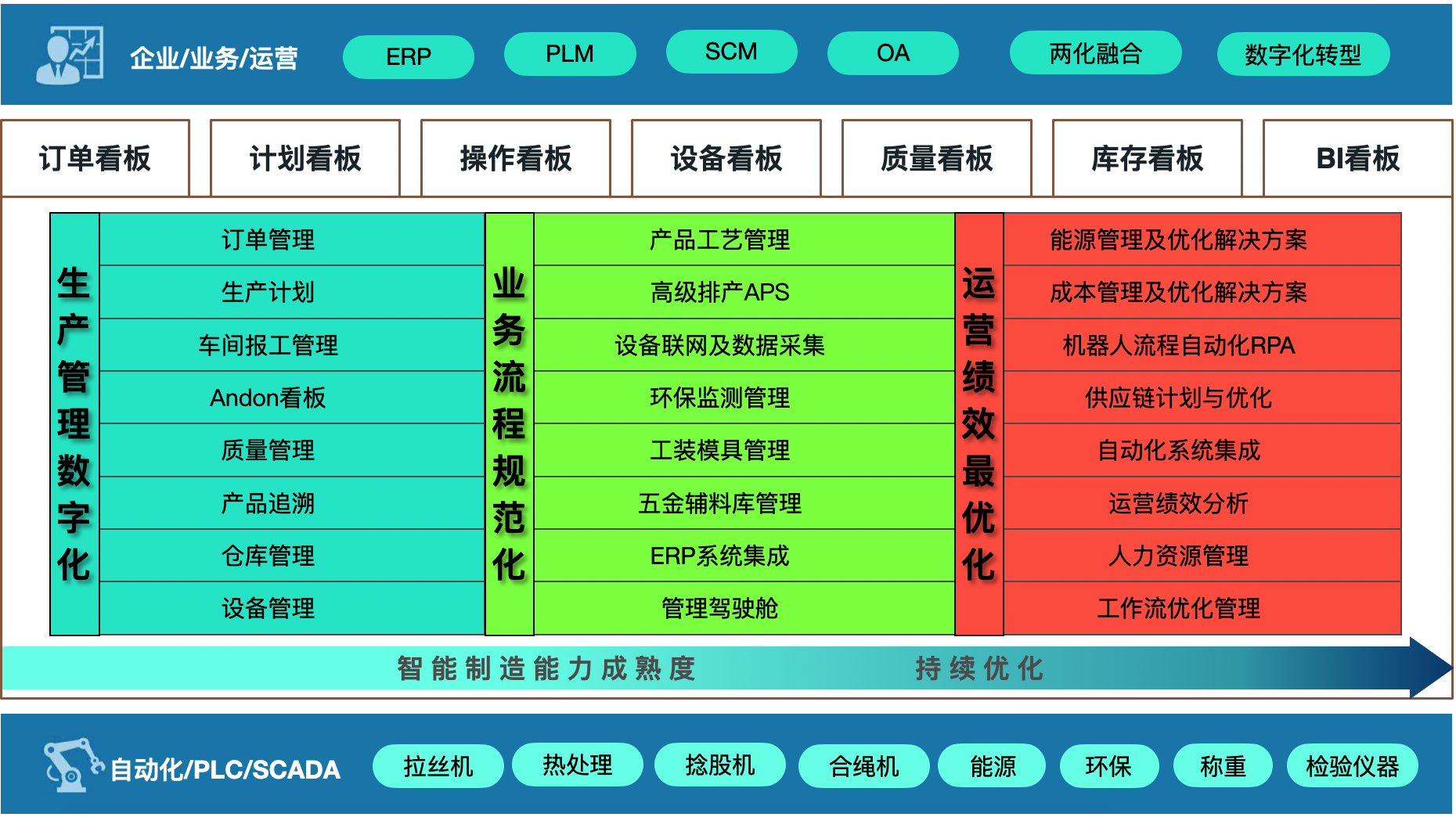Select the 高级排产APS cell
Viewport: 1456px width, 817px height.
[744, 292]
